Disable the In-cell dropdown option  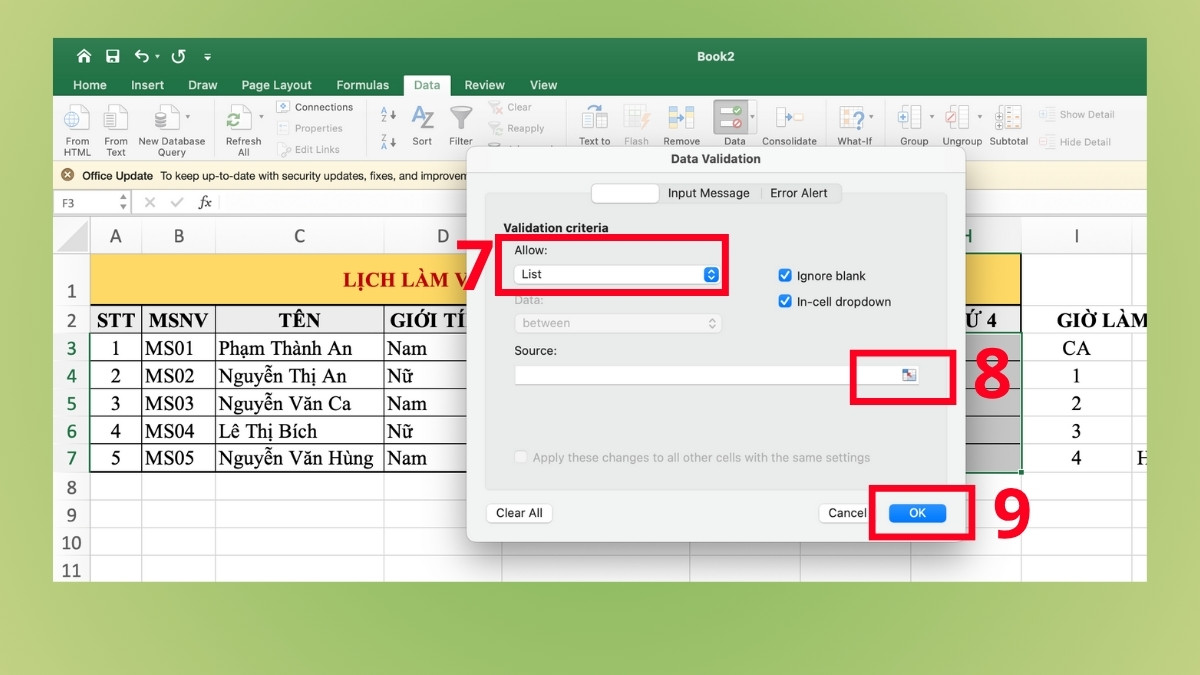[786, 301]
